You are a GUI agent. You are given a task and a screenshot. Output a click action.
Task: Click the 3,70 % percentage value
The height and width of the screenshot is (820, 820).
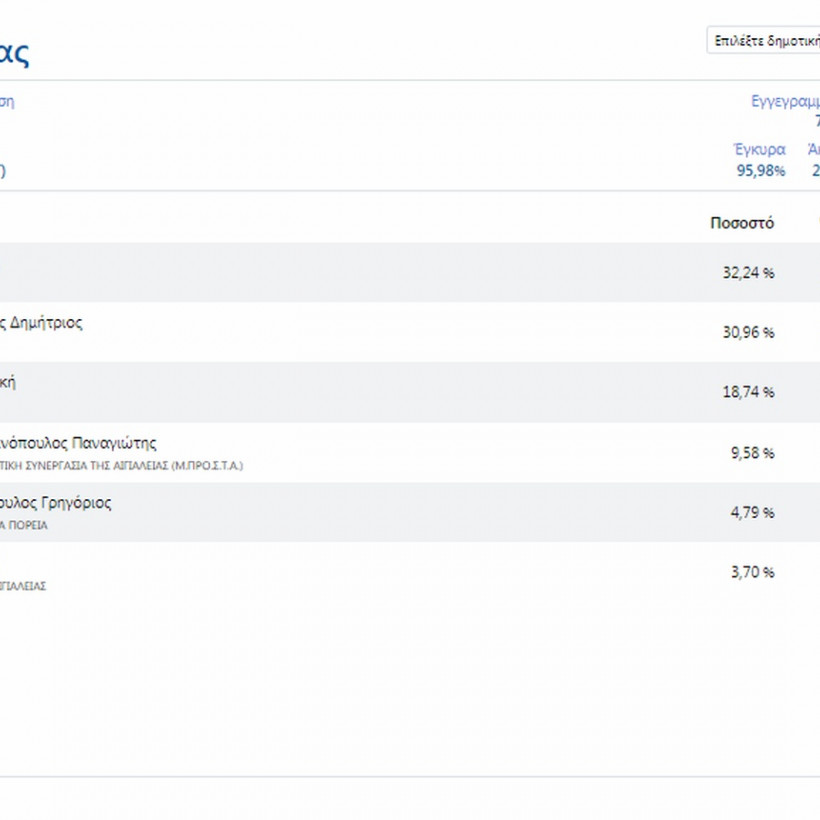click(x=752, y=573)
